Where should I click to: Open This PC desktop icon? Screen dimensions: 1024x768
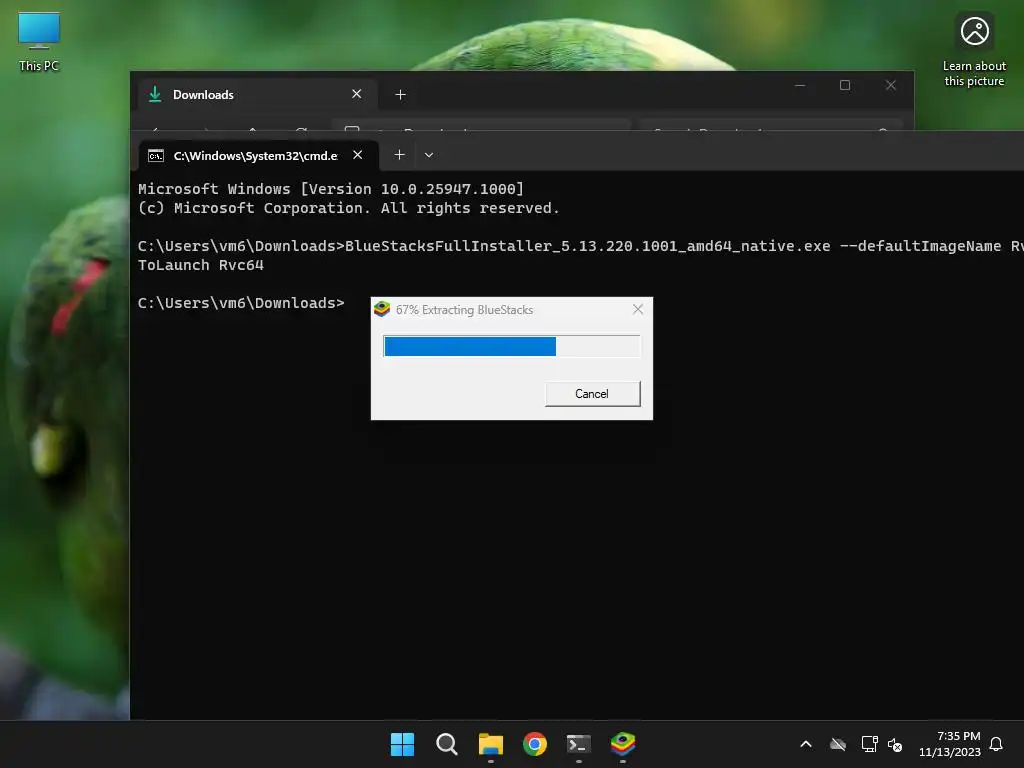coord(39,42)
